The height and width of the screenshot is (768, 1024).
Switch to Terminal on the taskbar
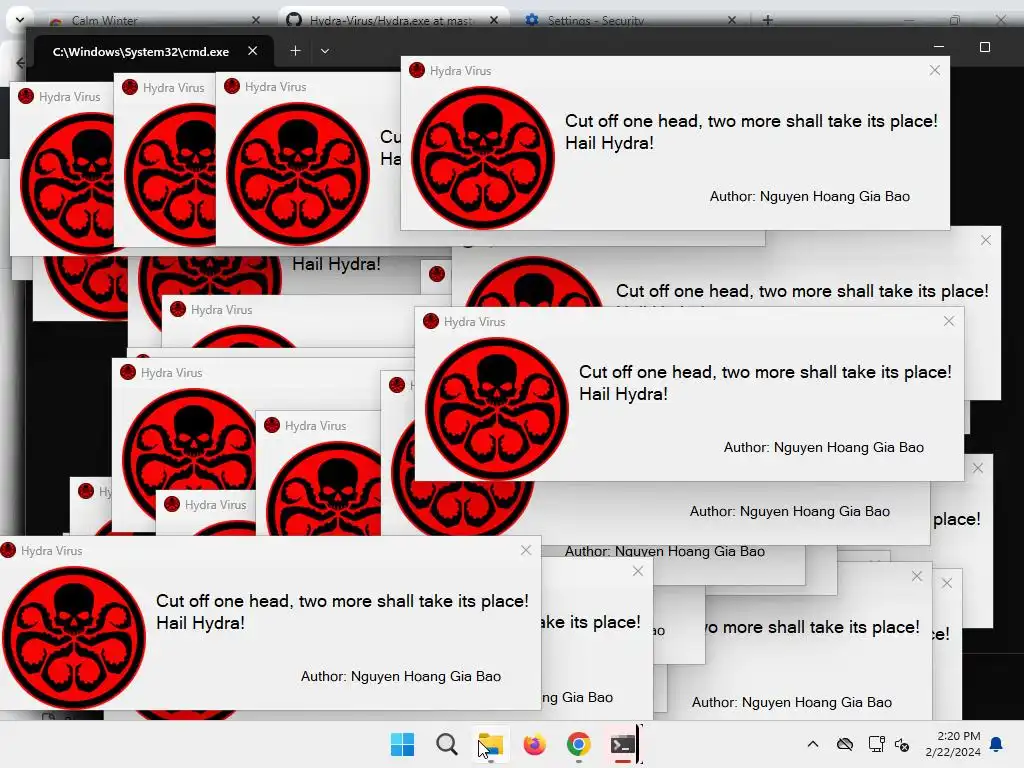[x=622, y=744]
